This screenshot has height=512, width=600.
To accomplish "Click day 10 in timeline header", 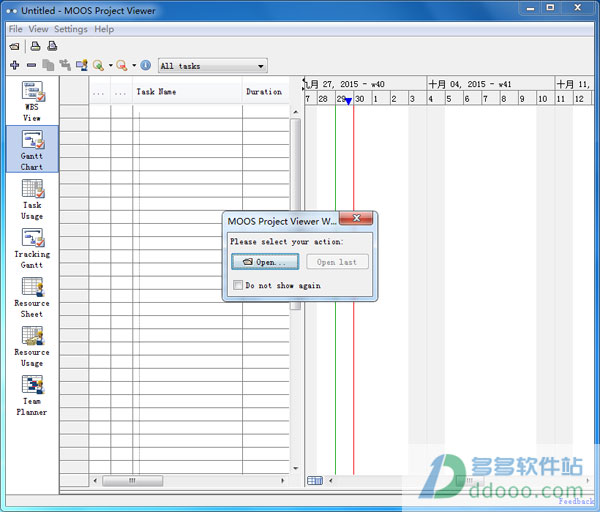I will tap(545, 99).
